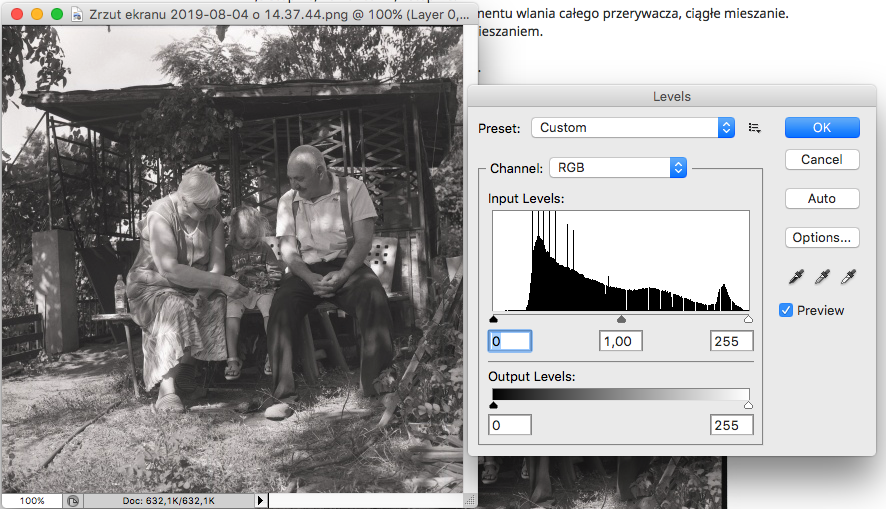Image resolution: width=886 pixels, height=509 pixels.
Task: Click the input gamma field showing 1,00
Action: coord(621,342)
